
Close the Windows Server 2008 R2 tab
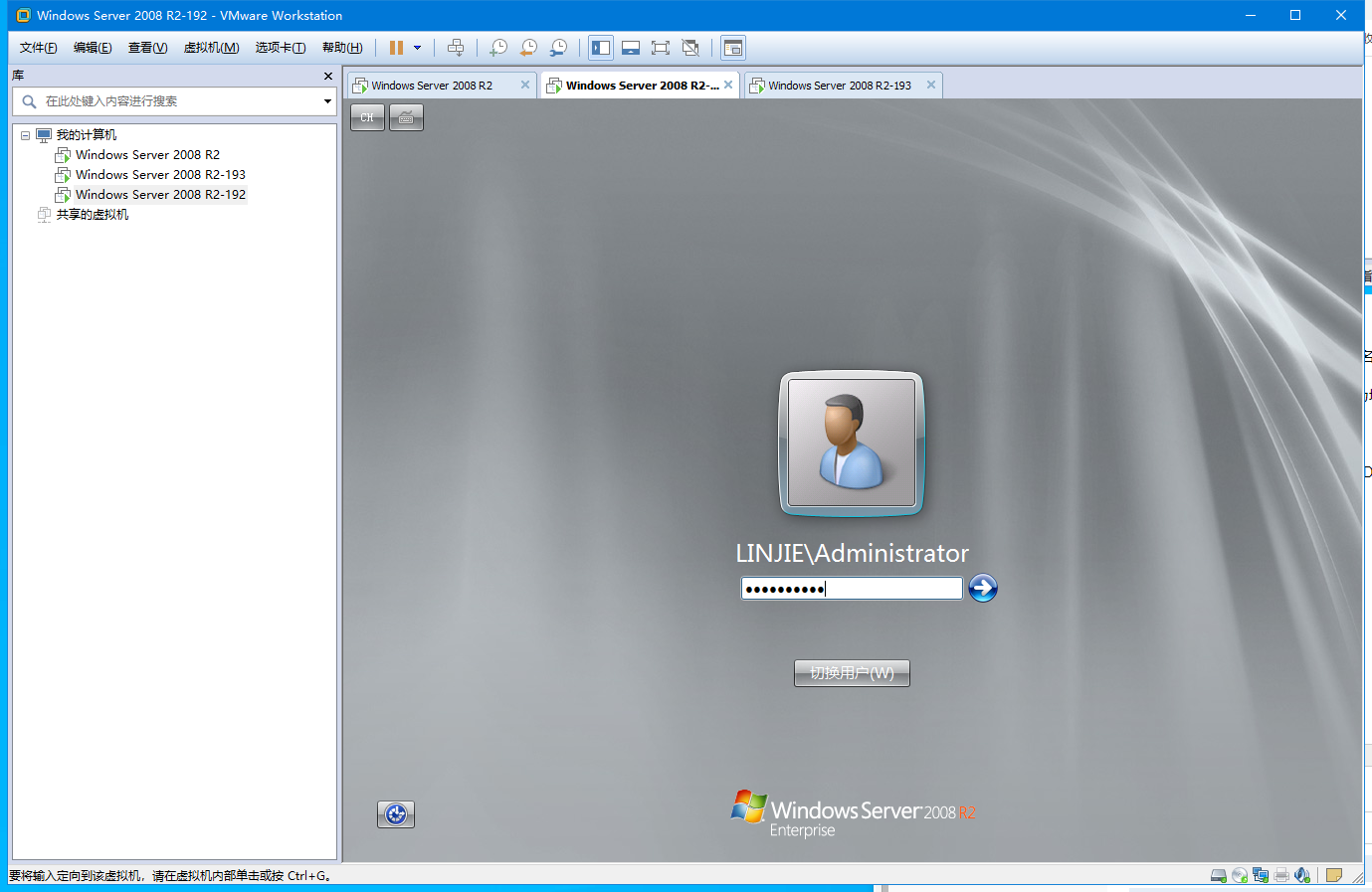[x=525, y=86]
